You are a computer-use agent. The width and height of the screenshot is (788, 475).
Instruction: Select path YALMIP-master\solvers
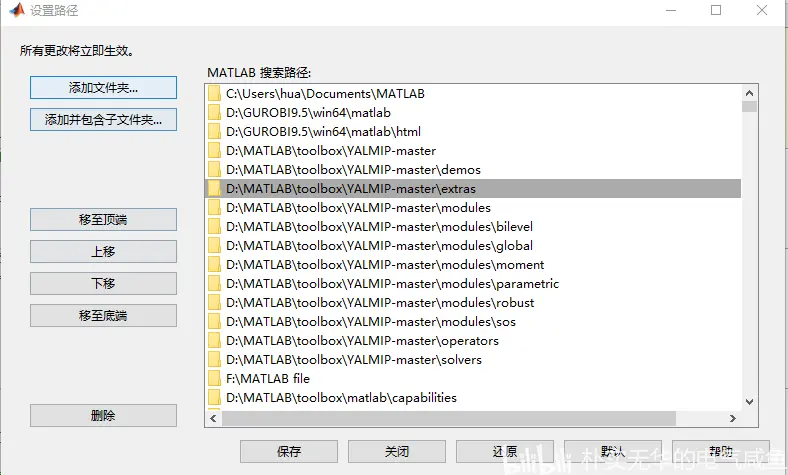(x=473, y=359)
